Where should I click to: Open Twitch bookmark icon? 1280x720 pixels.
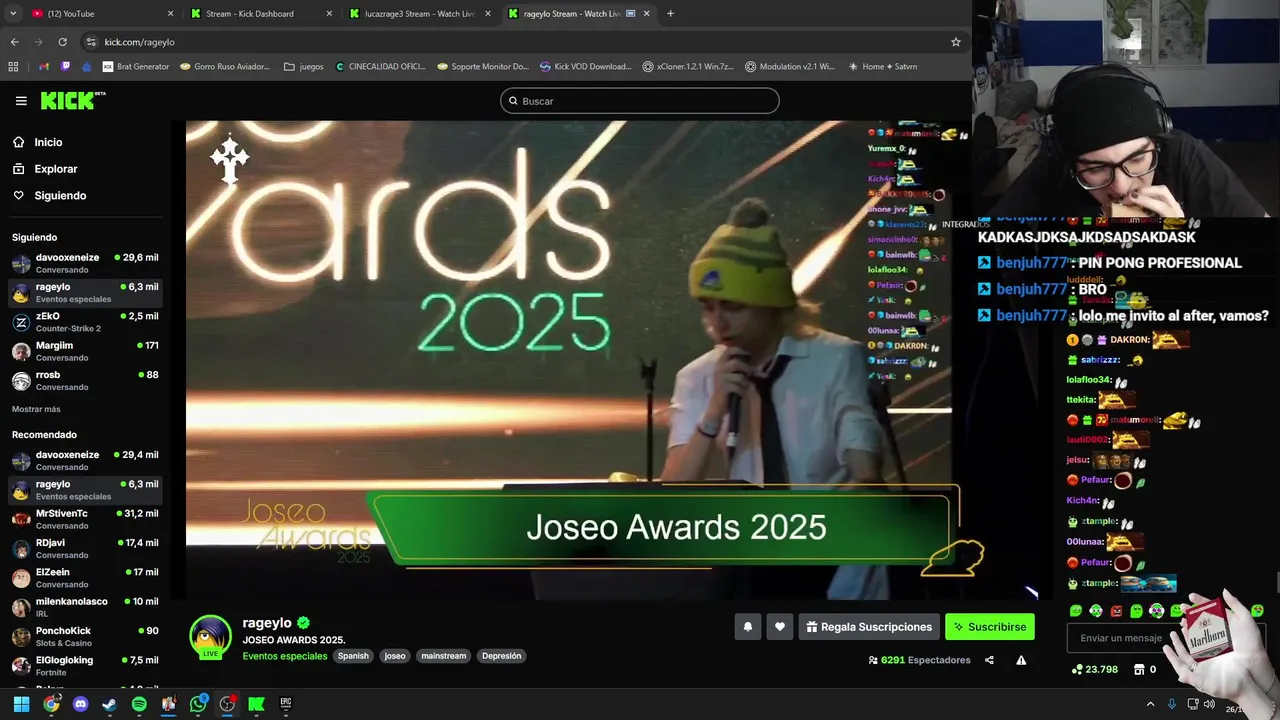pyautogui.click(x=66, y=67)
